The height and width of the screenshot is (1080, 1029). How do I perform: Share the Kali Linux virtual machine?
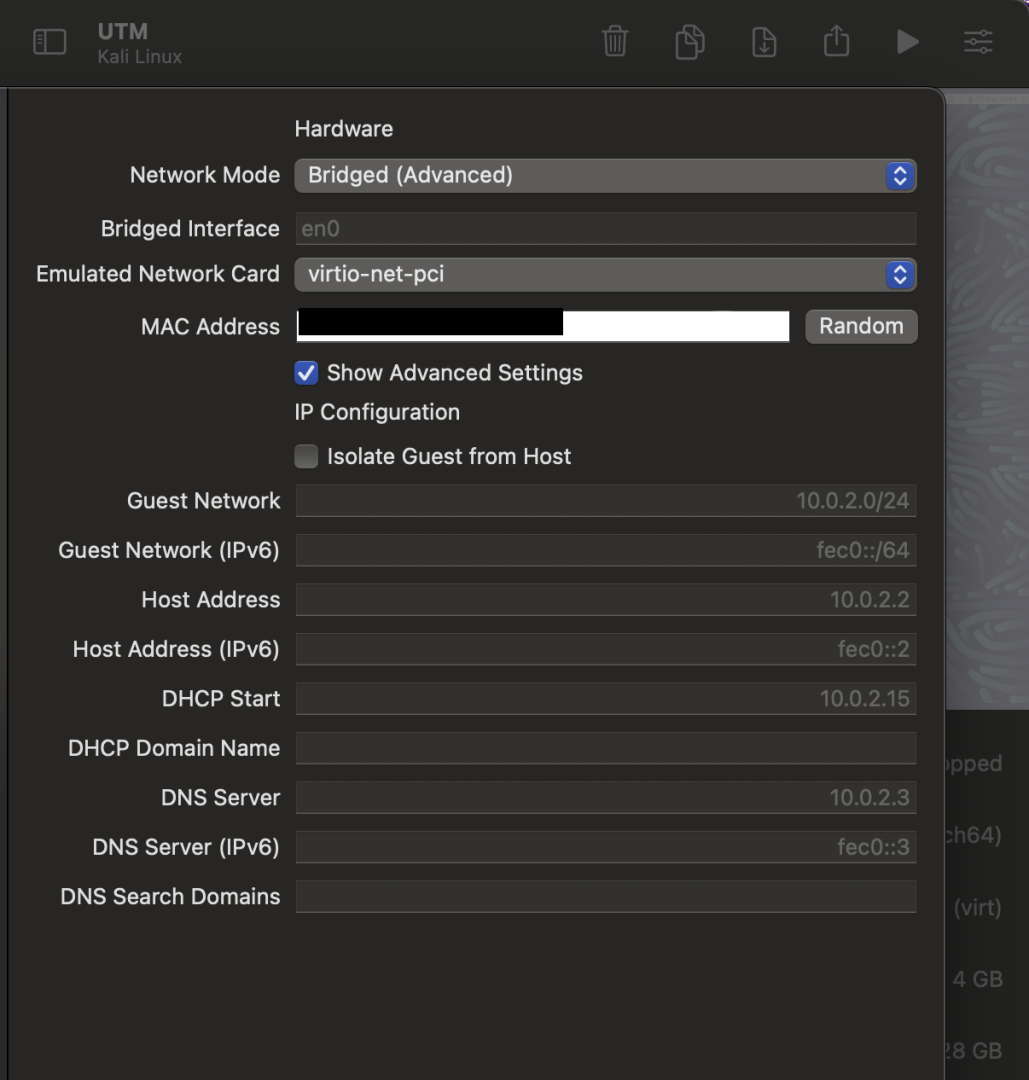pos(836,42)
